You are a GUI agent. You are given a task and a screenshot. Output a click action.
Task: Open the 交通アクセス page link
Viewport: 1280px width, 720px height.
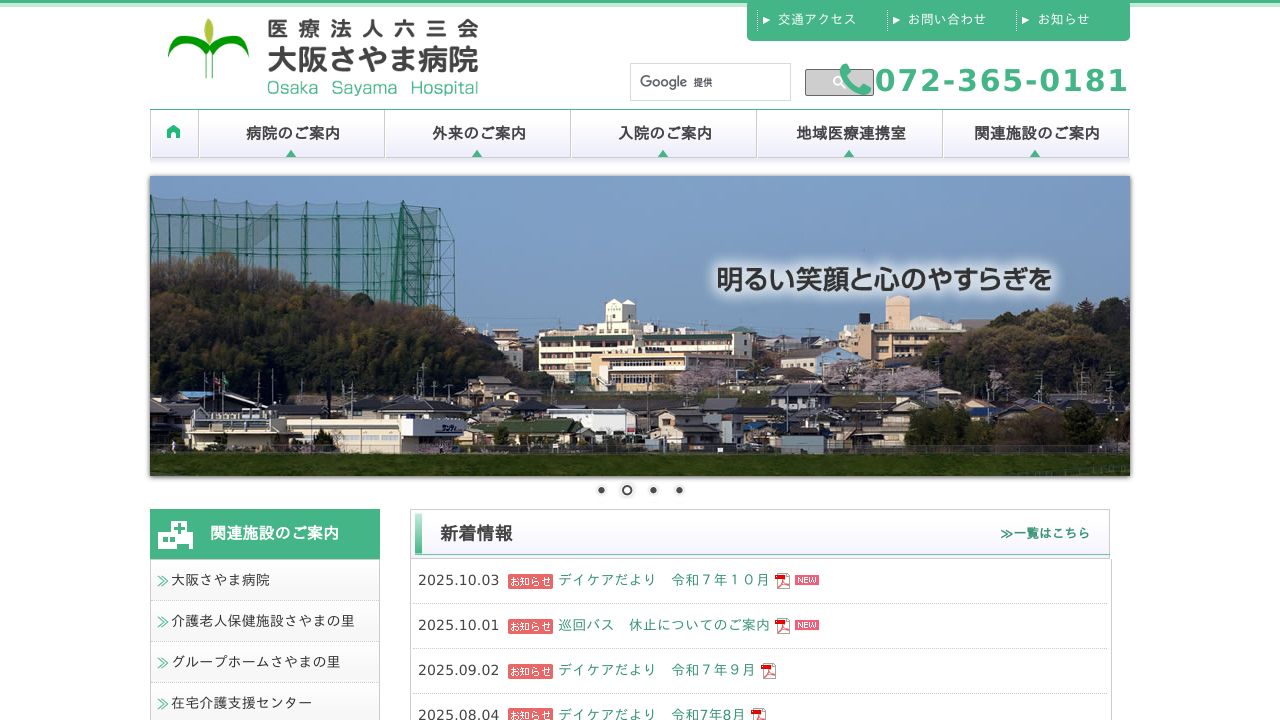click(815, 19)
